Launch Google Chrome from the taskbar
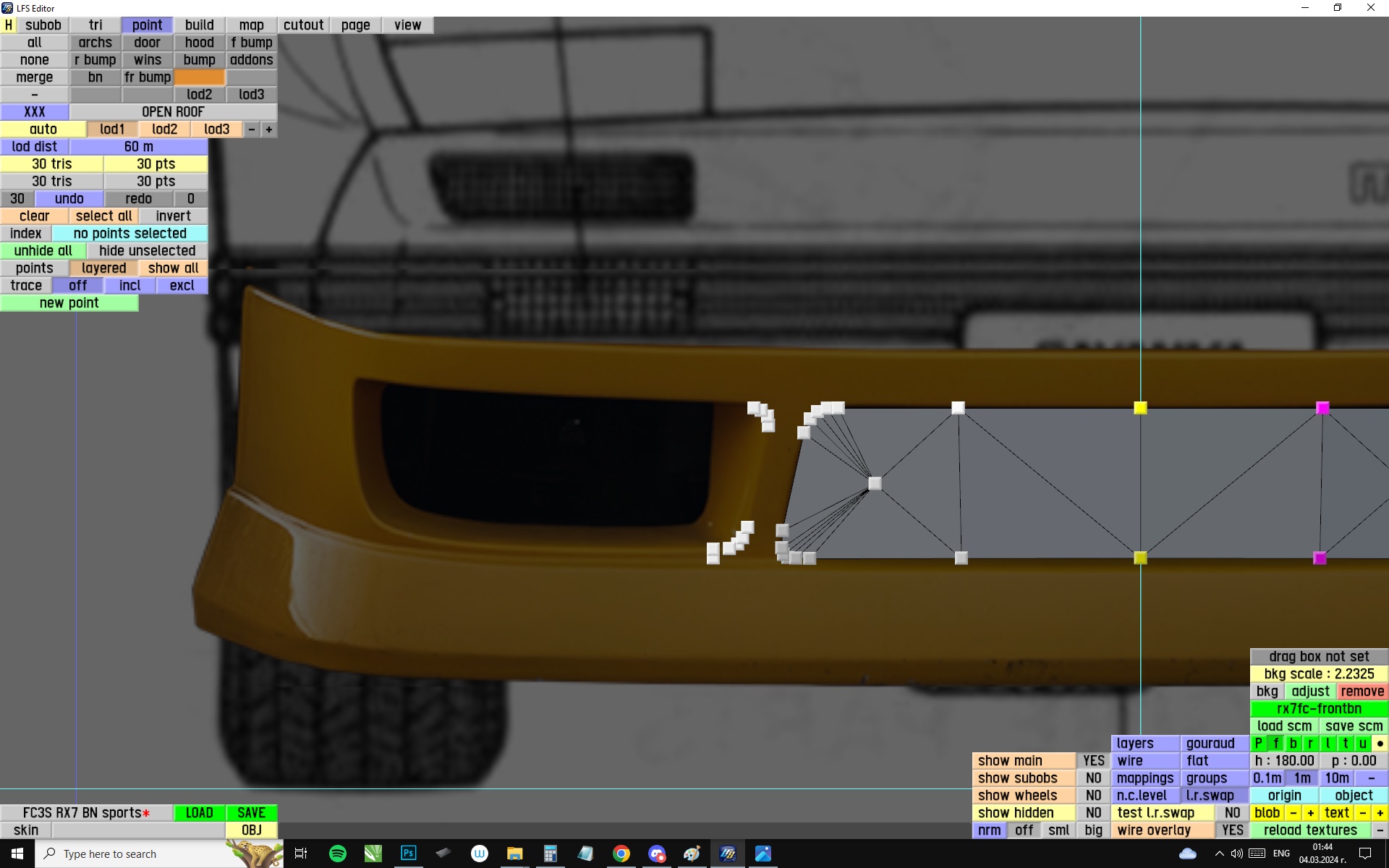 point(621,854)
